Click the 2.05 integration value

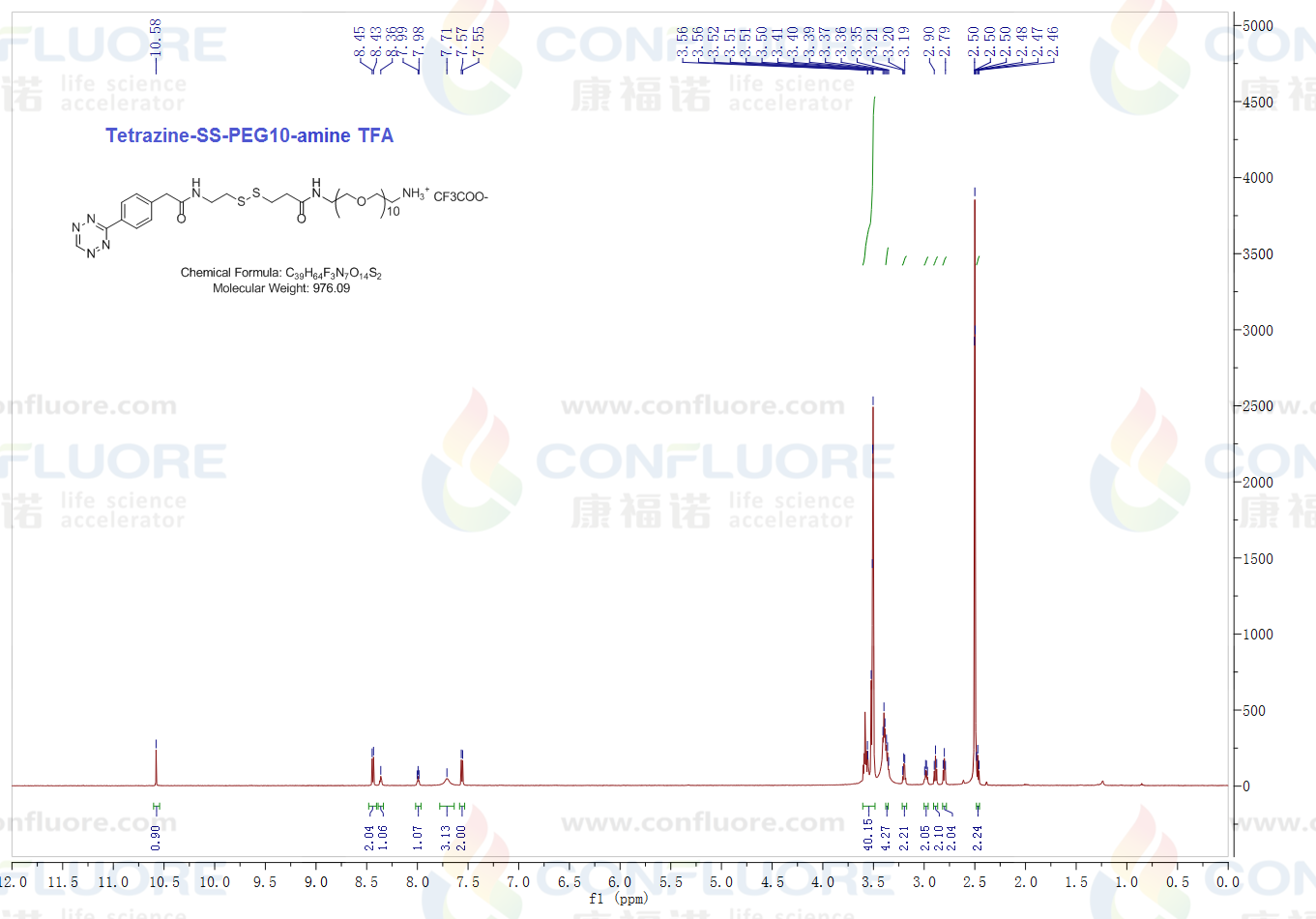(x=925, y=838)
